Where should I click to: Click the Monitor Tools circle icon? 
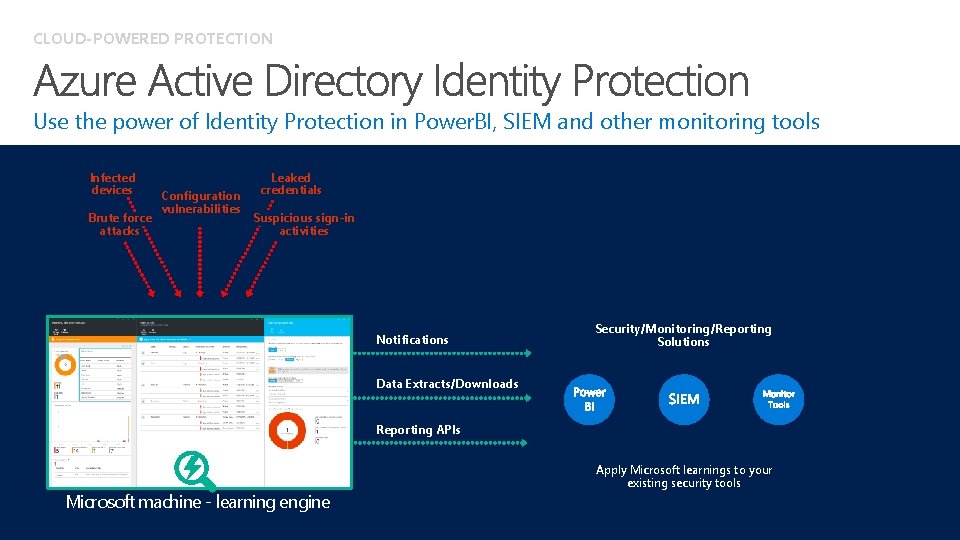tap(778, 399)
